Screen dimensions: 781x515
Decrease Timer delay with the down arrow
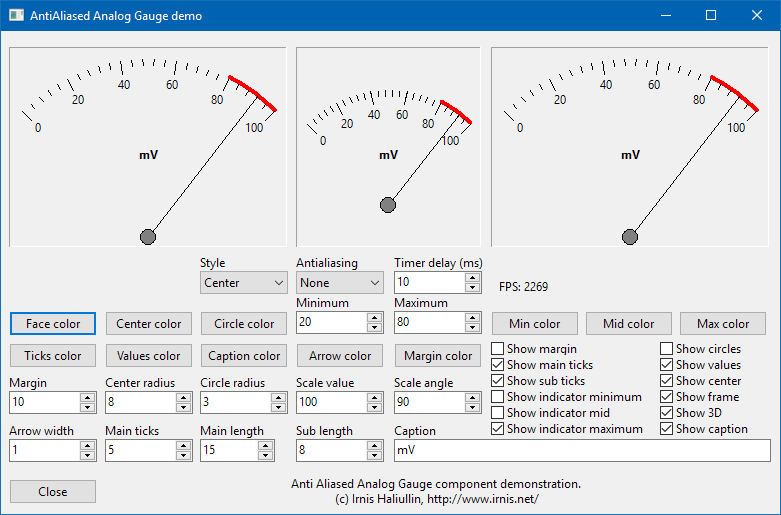click(x=472, y=287)
